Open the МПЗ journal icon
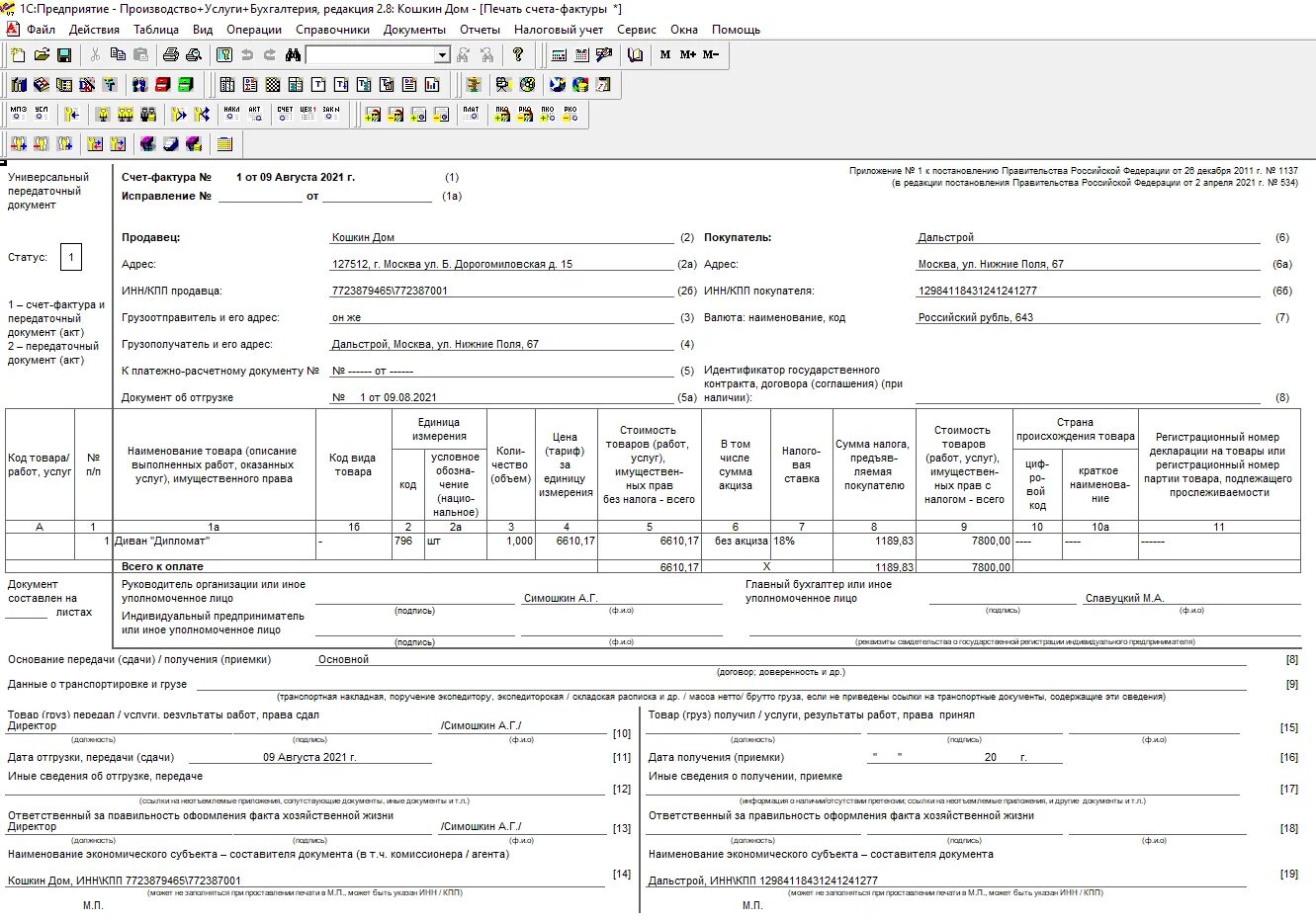The width and height of the screenshot is (1316, 922). [19, 115]
